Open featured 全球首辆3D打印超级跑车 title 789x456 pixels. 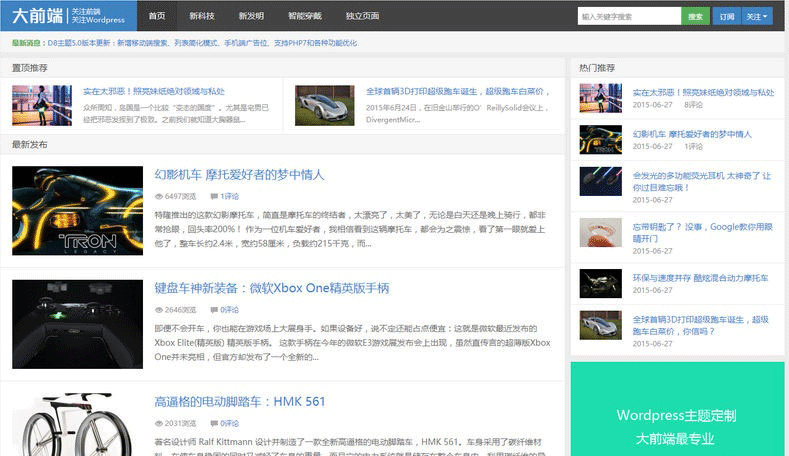457,91
